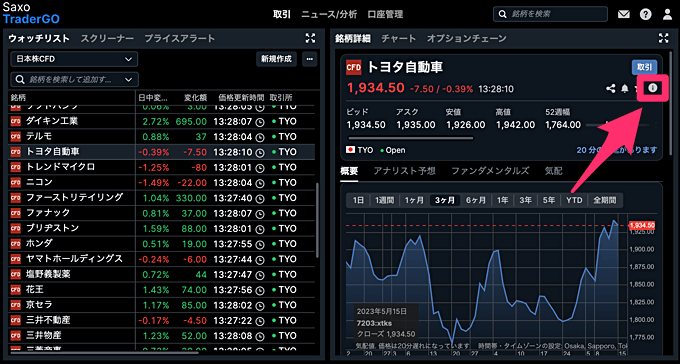Click the CFD icon of ホンダ row
Image resolution: width=680 pixels, height=364 pixels.
click(x=16, y=244)
